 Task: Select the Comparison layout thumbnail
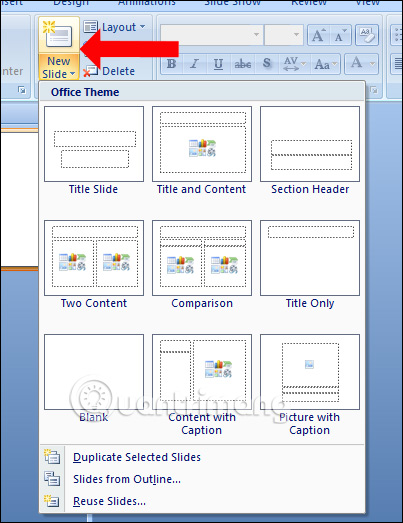202,258
